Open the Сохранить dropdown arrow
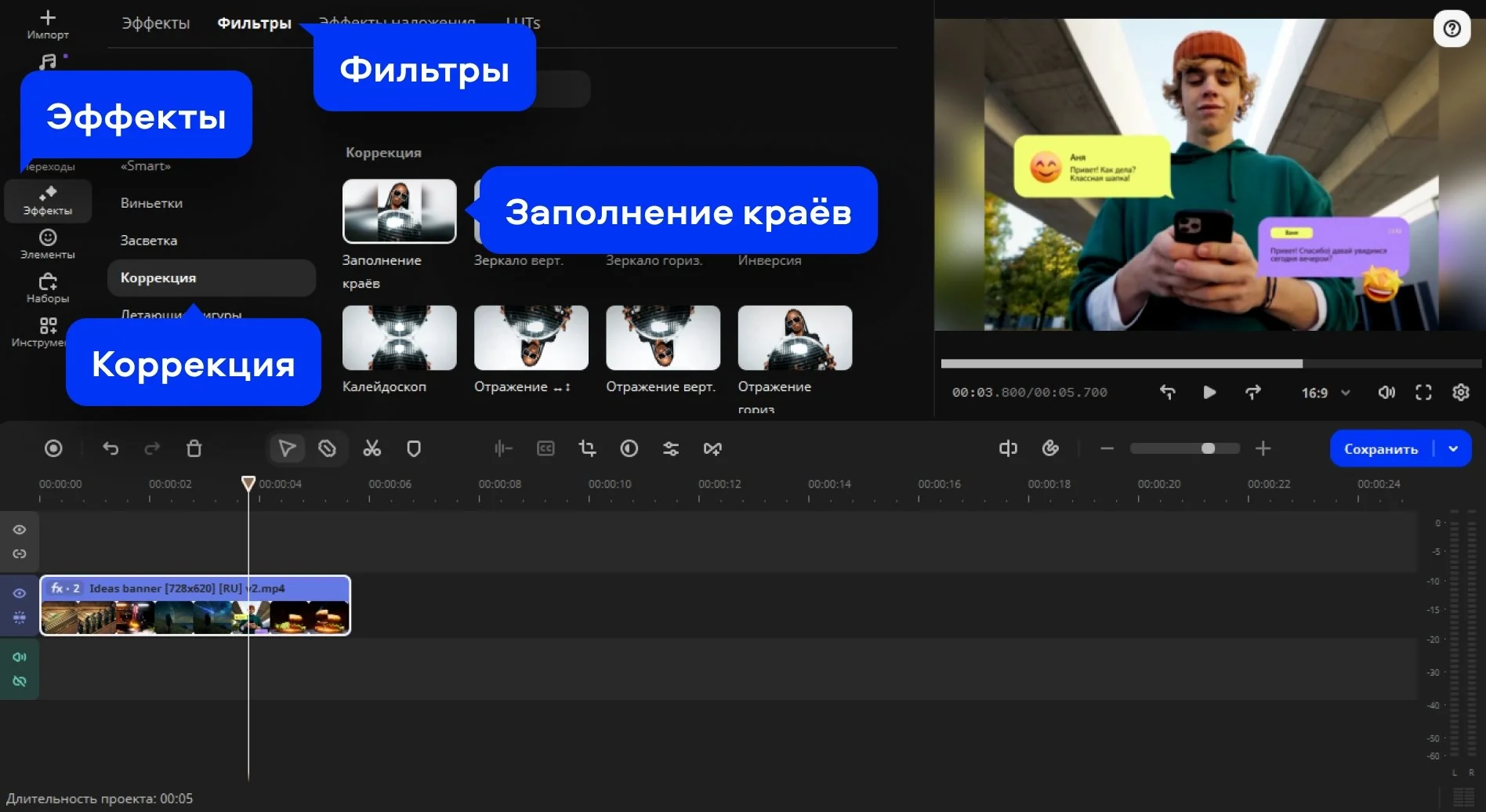1486x812 pixels. pyautogui.click(x=1453, y=449)
